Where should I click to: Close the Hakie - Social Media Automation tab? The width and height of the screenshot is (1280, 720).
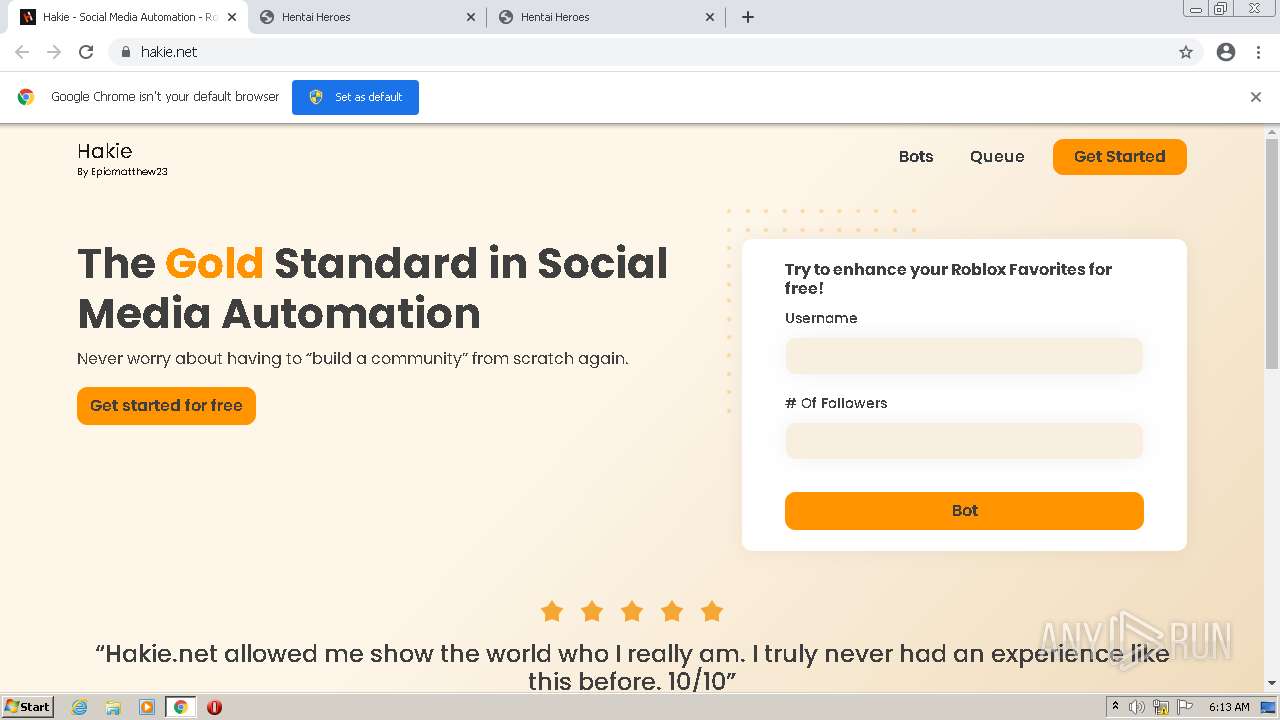click(x=232, y=17)
